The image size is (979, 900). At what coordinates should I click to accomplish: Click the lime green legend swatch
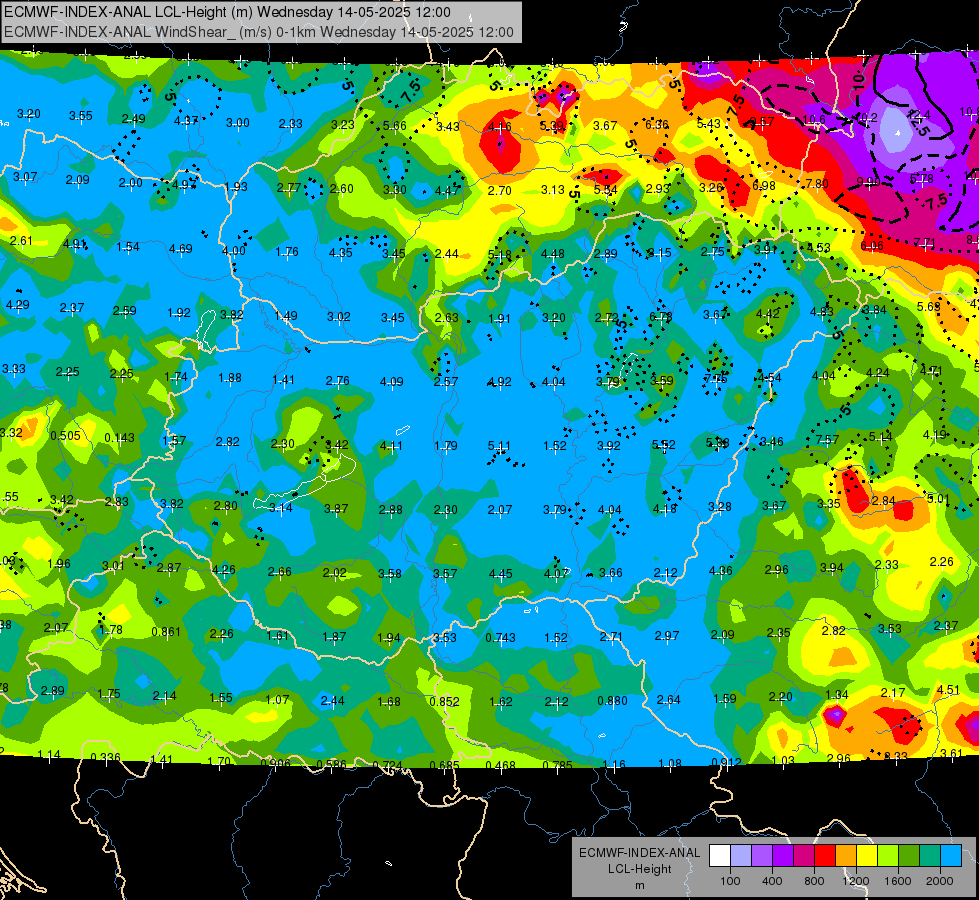(888, 856)
